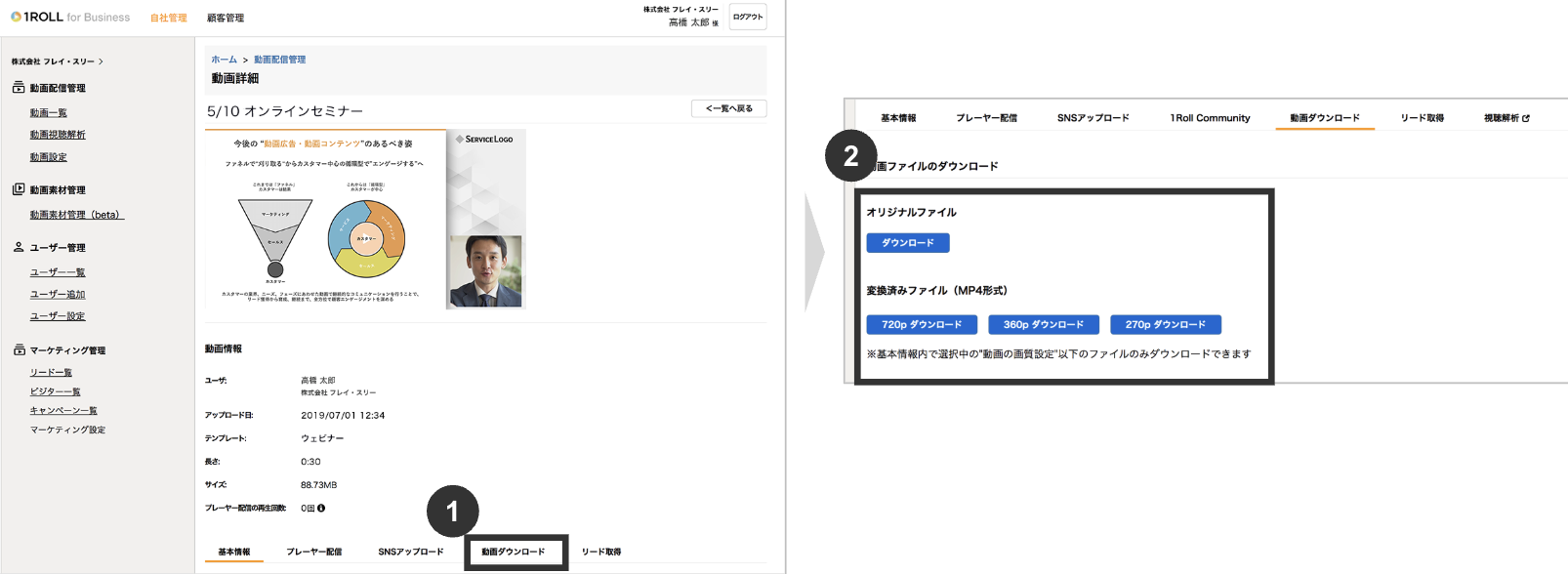The width and height of the screenshot is (1568, 574).
Task: Click the 変換済みファイル（MP4形式） heading
Action: coord(937,291)
